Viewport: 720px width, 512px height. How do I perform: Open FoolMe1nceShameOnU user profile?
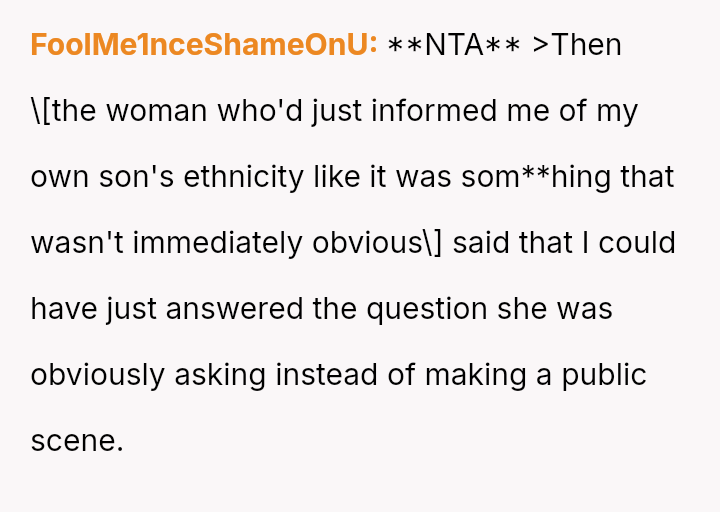point(204,45)
